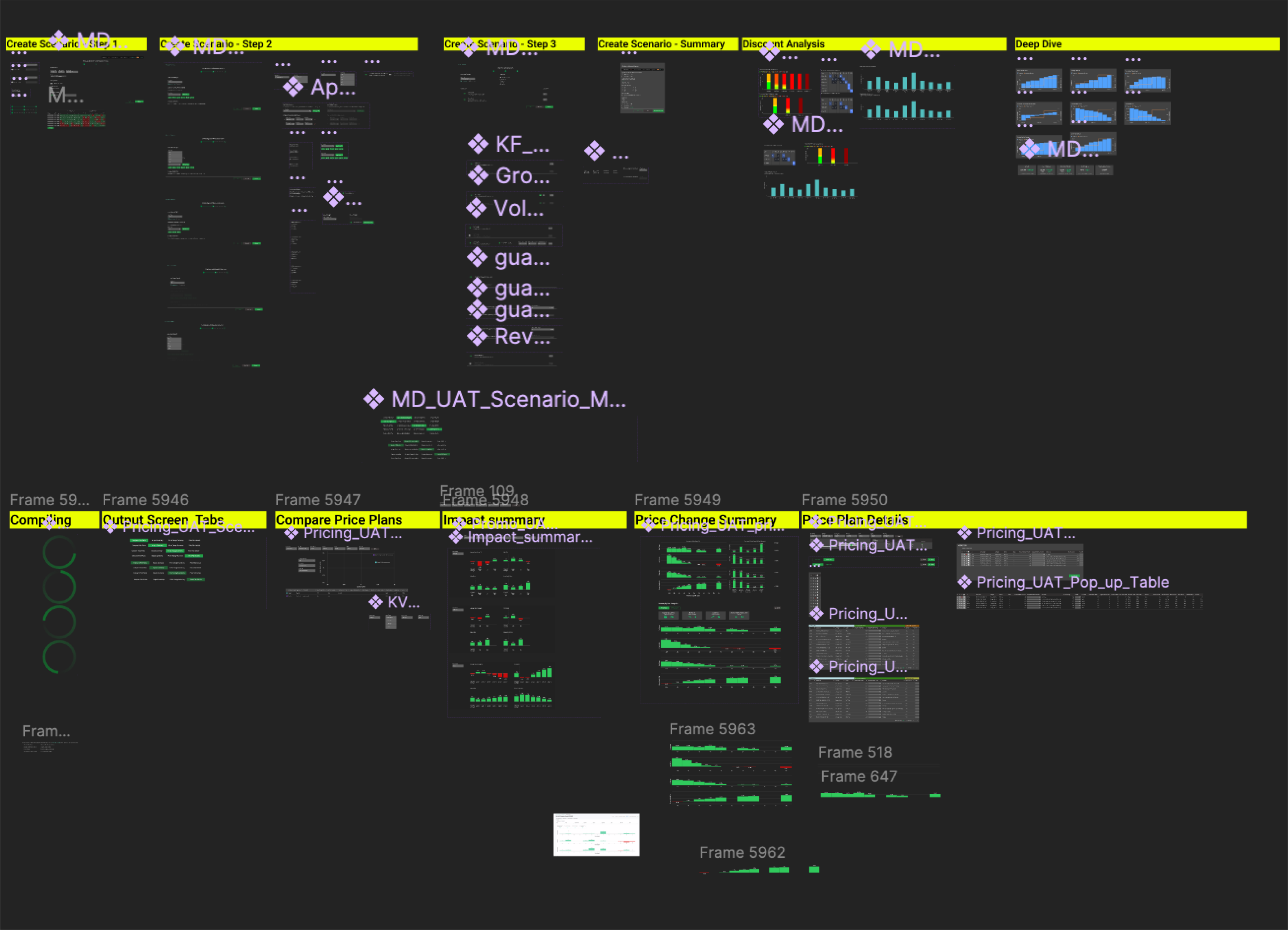Viewport: 1288px width, 930px height.
Task: Click the component icon beside Vol... label
Action: click(476, 208)
